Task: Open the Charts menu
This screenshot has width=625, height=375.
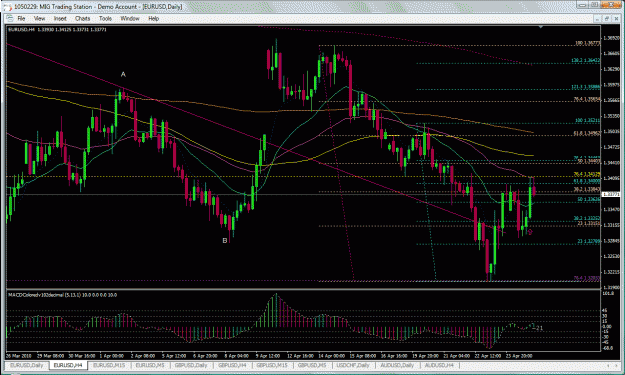Action: pyautogui.click(x=83, y=18)
